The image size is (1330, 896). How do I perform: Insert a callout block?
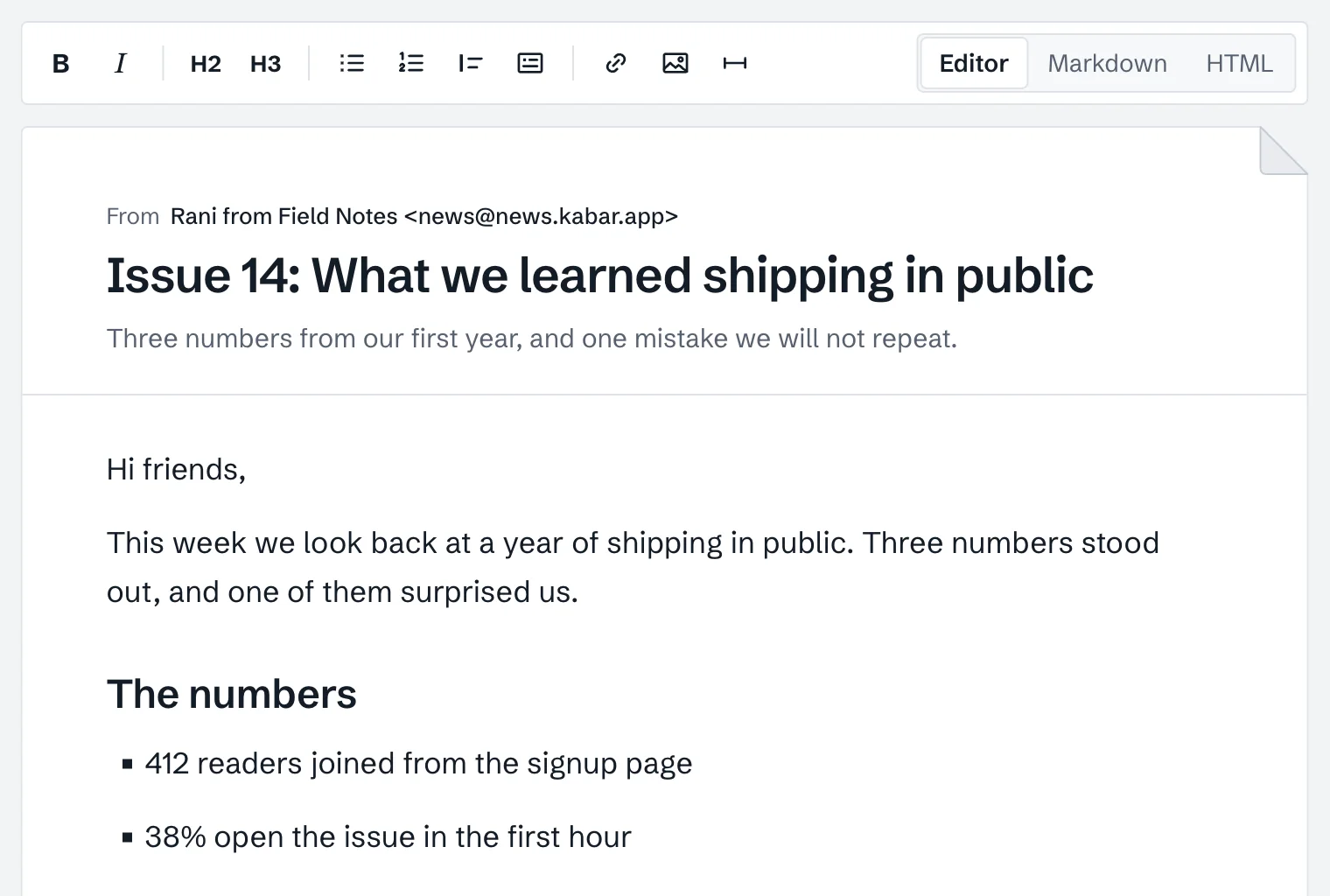click(530, 63)
